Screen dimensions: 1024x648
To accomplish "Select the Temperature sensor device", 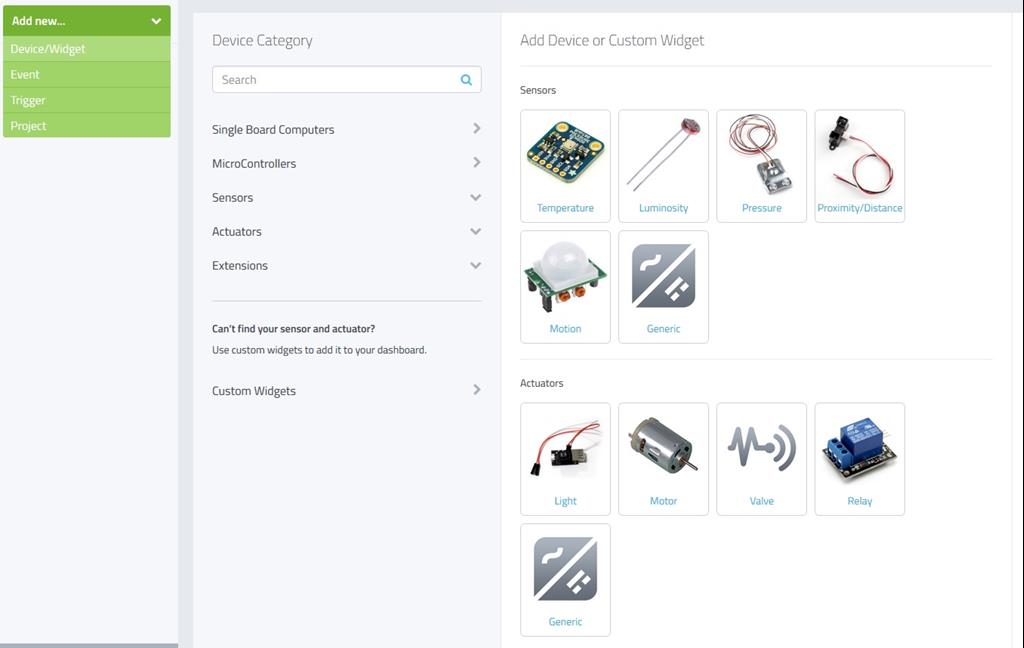I will (x=565, y=165).
